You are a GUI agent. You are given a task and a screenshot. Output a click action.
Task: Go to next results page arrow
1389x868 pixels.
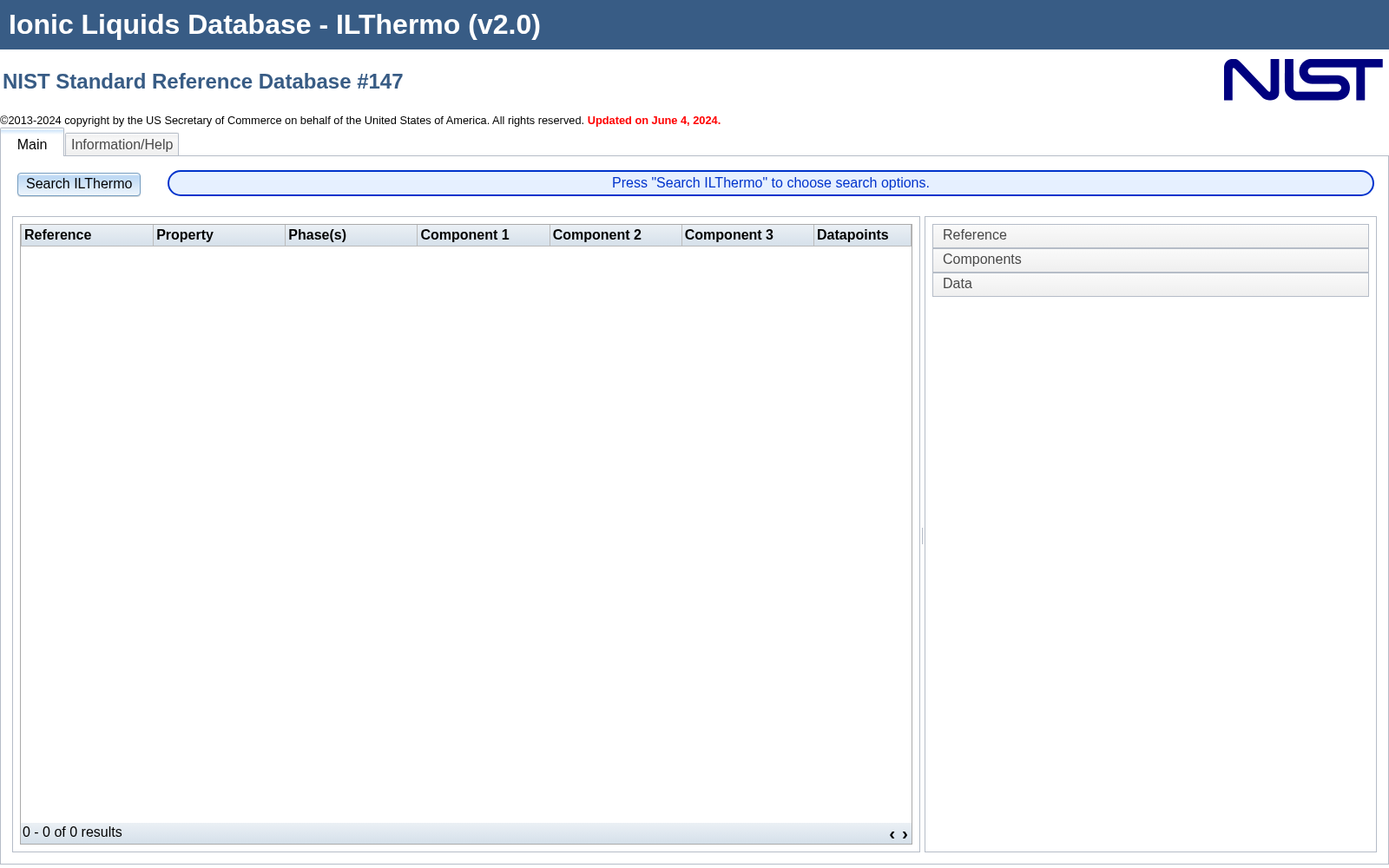pos(905,834)
